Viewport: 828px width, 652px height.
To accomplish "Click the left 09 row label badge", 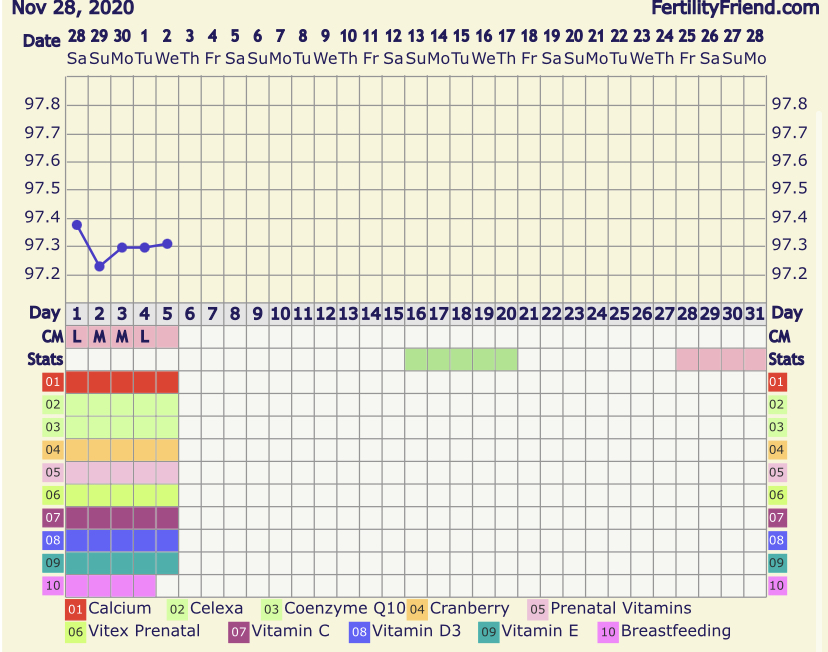I will [x=53, y=563].
